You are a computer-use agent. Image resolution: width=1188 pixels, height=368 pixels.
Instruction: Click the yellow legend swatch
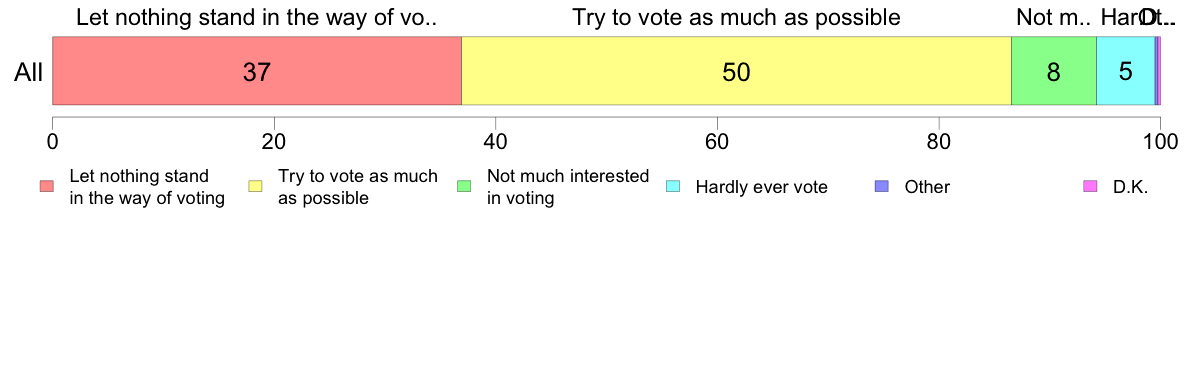click(256, 186)
